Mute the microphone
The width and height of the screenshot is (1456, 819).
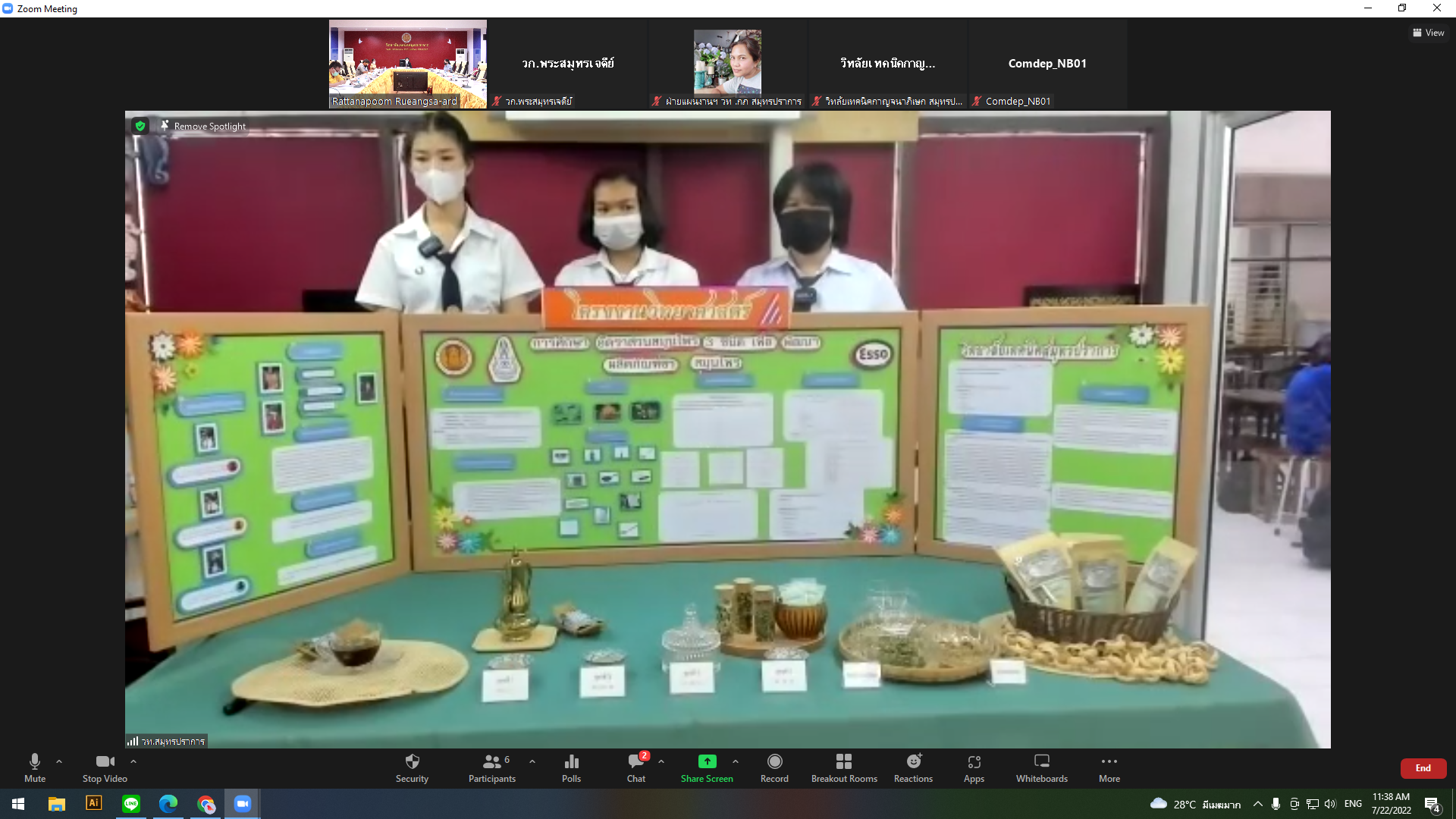tap(35, 768)
